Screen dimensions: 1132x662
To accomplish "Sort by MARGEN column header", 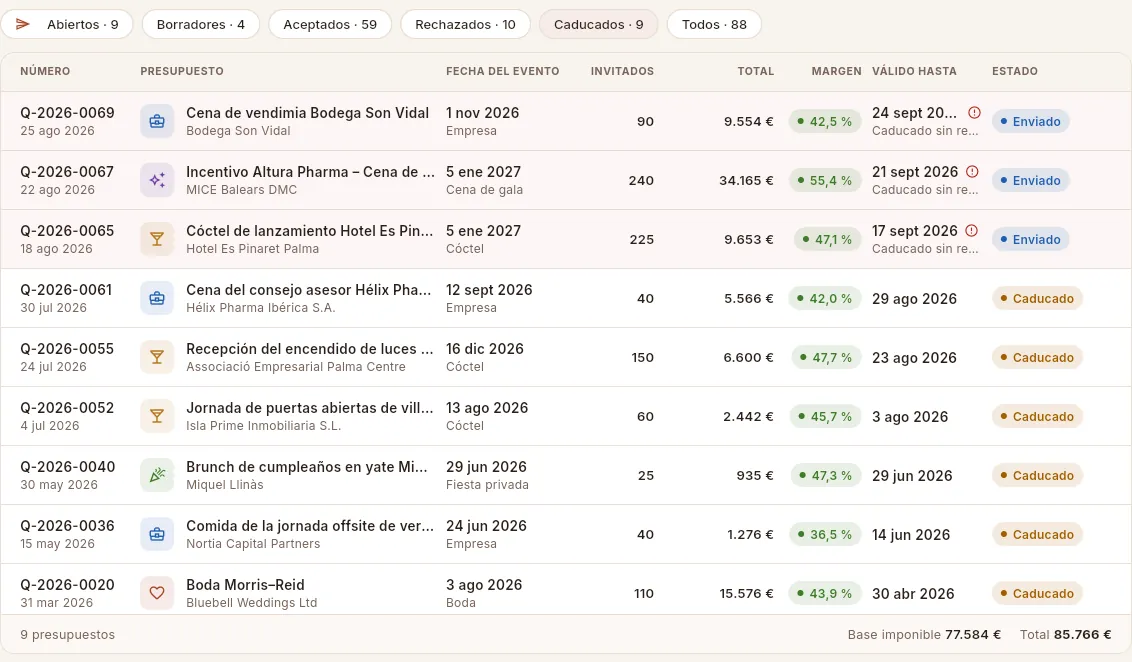I will [836, 71].
